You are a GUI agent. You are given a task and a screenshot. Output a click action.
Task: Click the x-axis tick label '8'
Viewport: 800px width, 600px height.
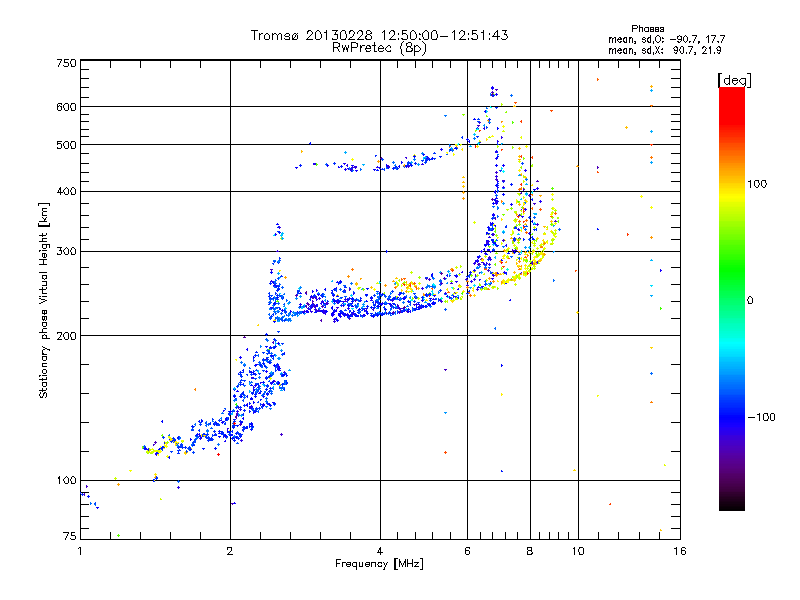[x=530, y=551]
